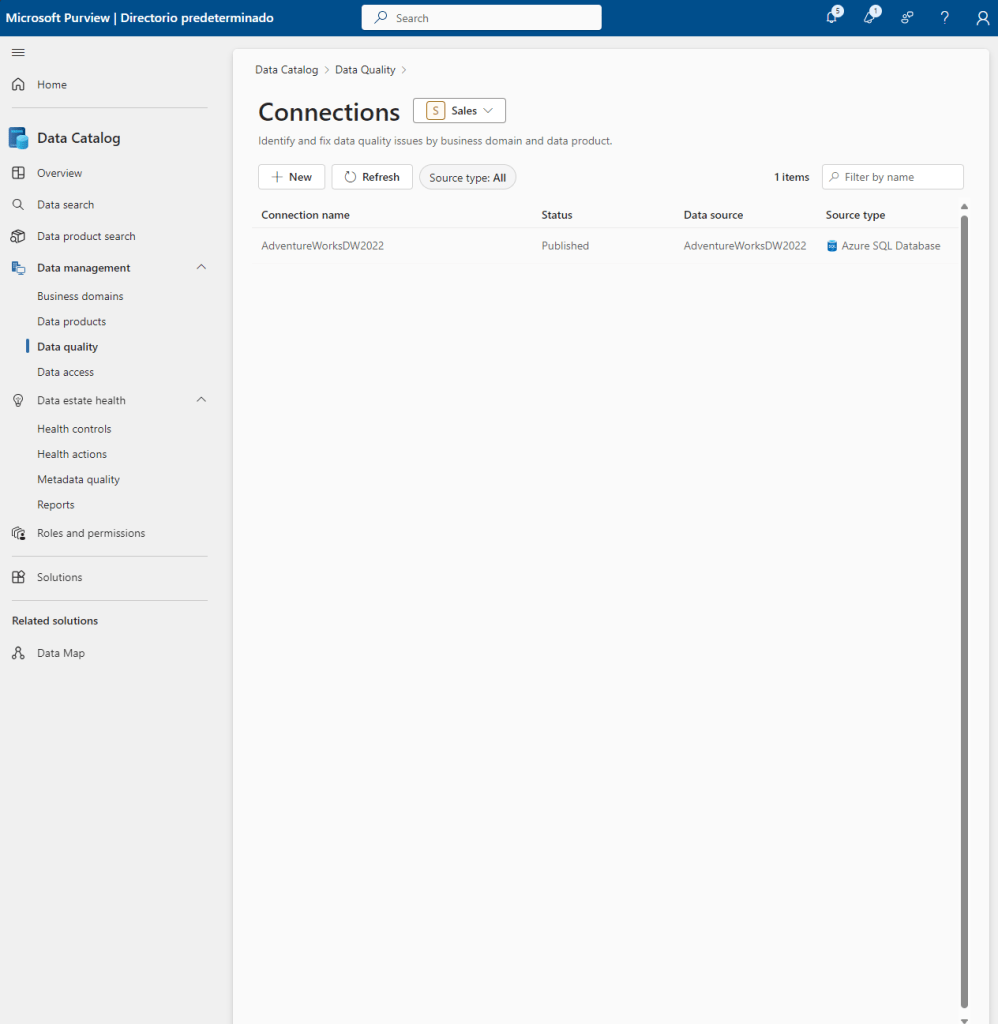Click the New connection button
Image resolution: width=998 pixels, height=1024 pixels.
coord(291,177)
